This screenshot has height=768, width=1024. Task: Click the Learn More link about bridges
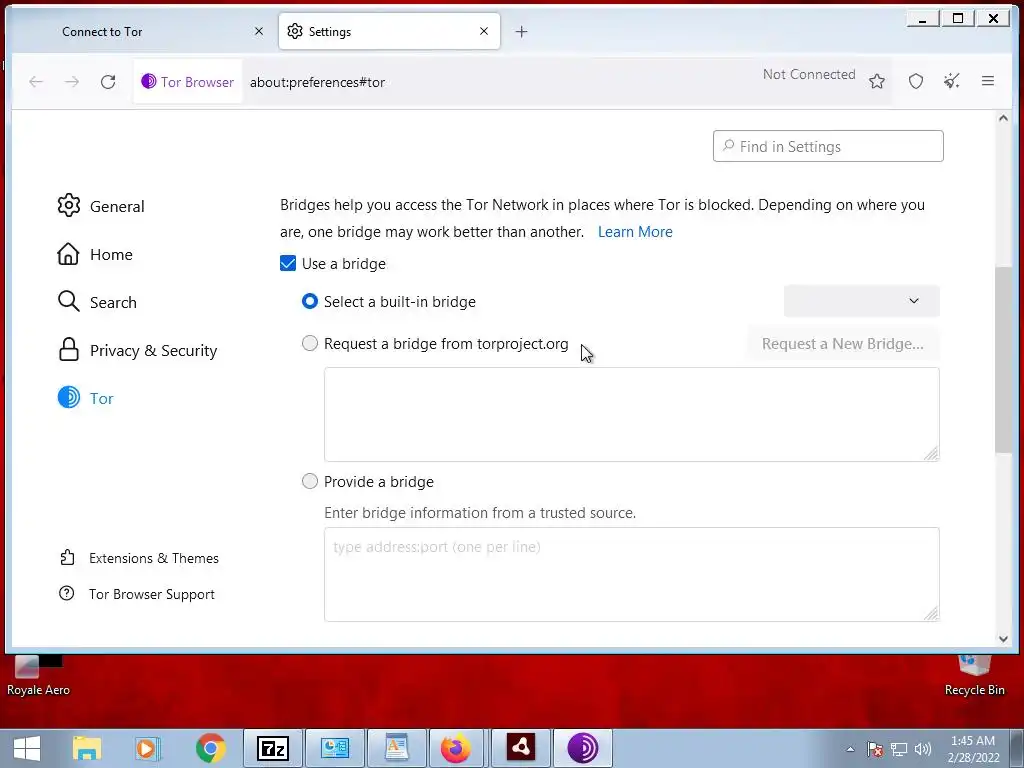click(x=635, y=232)
